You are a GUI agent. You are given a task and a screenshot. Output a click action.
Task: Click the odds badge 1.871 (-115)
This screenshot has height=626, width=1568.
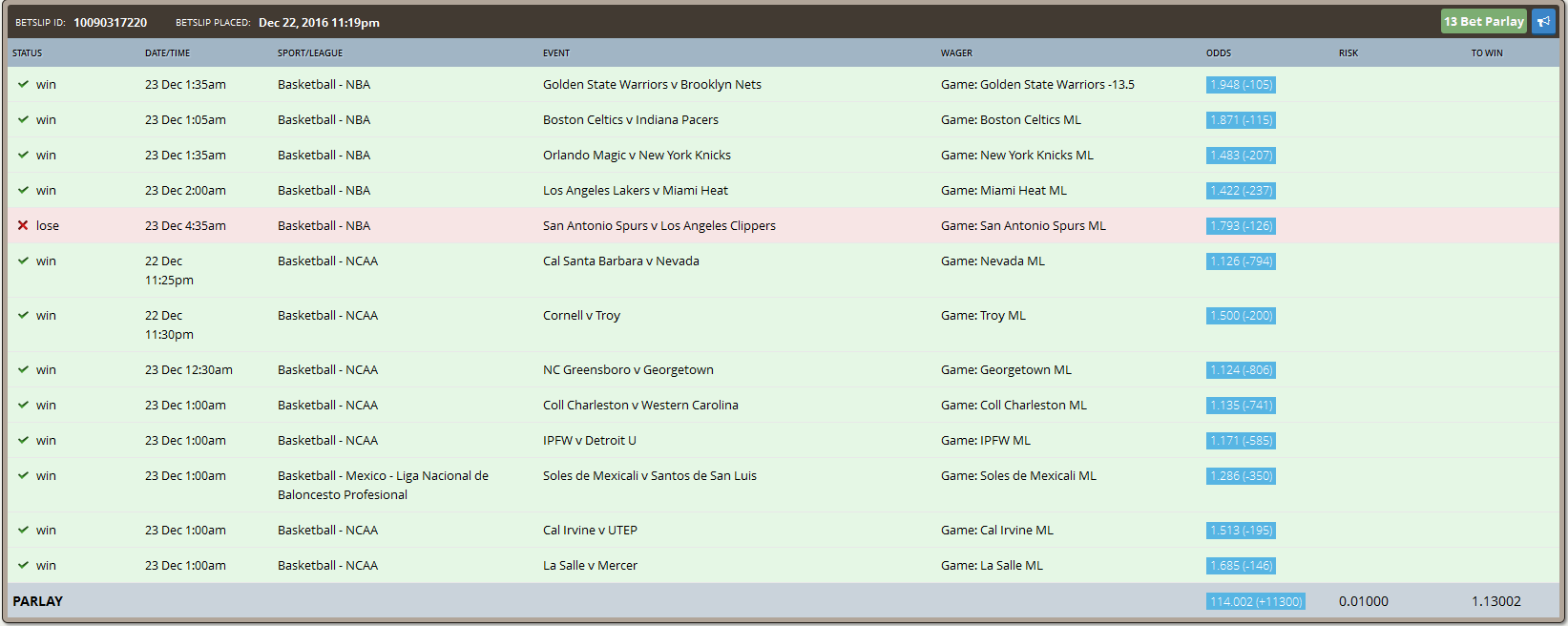tap(1241, 120)
